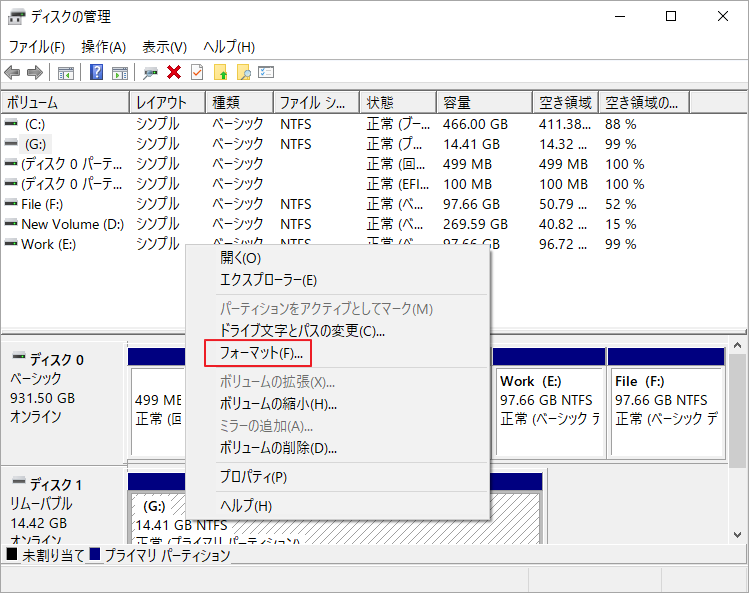This screenshot has height=593, width=749.
Task: Toggle the console tree toolbar icon
Action: pos(65,73)
